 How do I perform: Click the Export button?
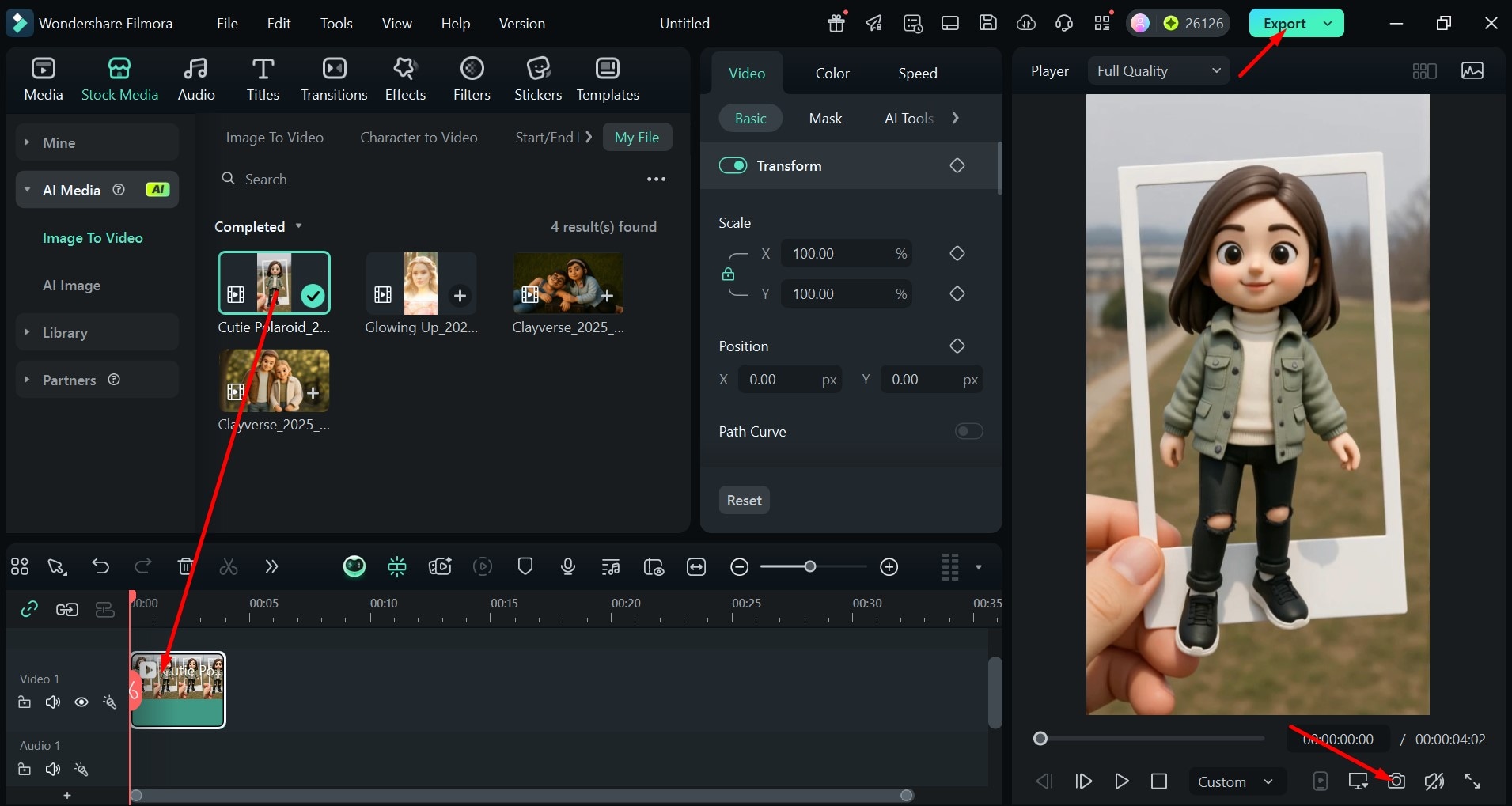point(1284,23)
